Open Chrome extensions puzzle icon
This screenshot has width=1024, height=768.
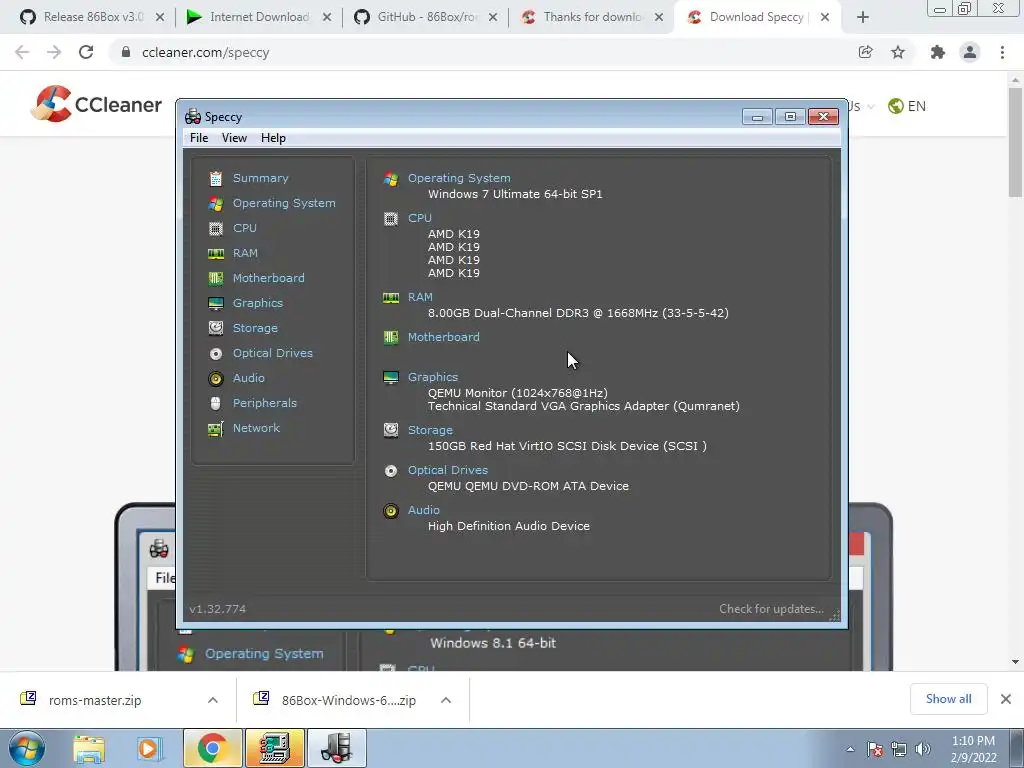(938, 52)
